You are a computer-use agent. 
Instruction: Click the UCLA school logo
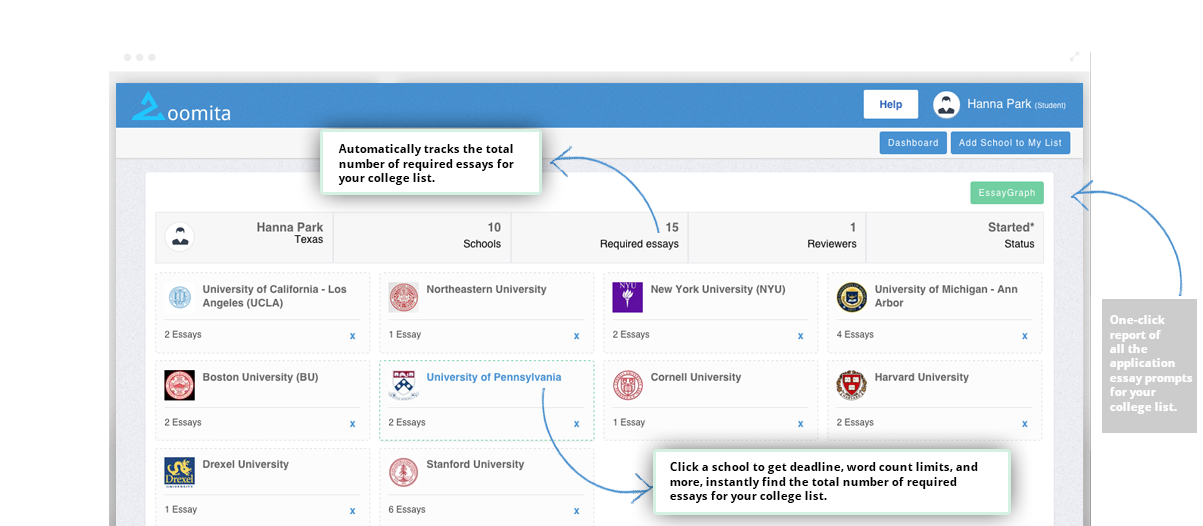179,297
